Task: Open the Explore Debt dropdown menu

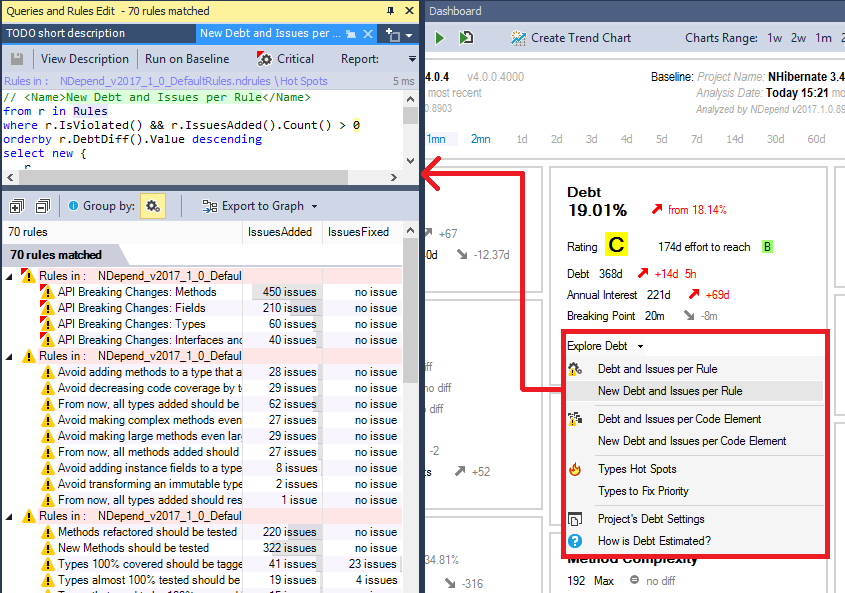Action: coord(605,346)
